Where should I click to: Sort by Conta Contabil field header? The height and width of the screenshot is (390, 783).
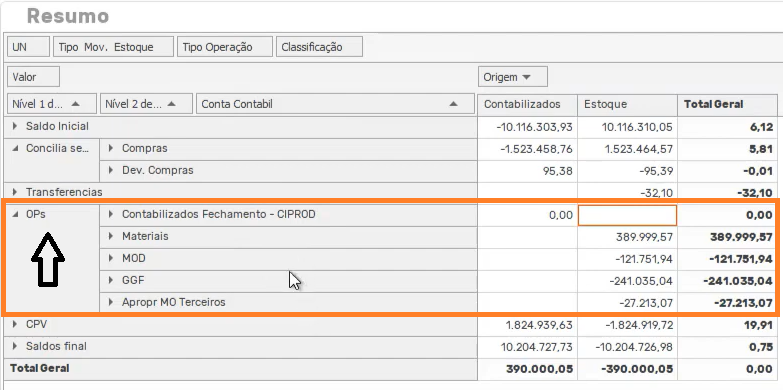click(335, 104)
